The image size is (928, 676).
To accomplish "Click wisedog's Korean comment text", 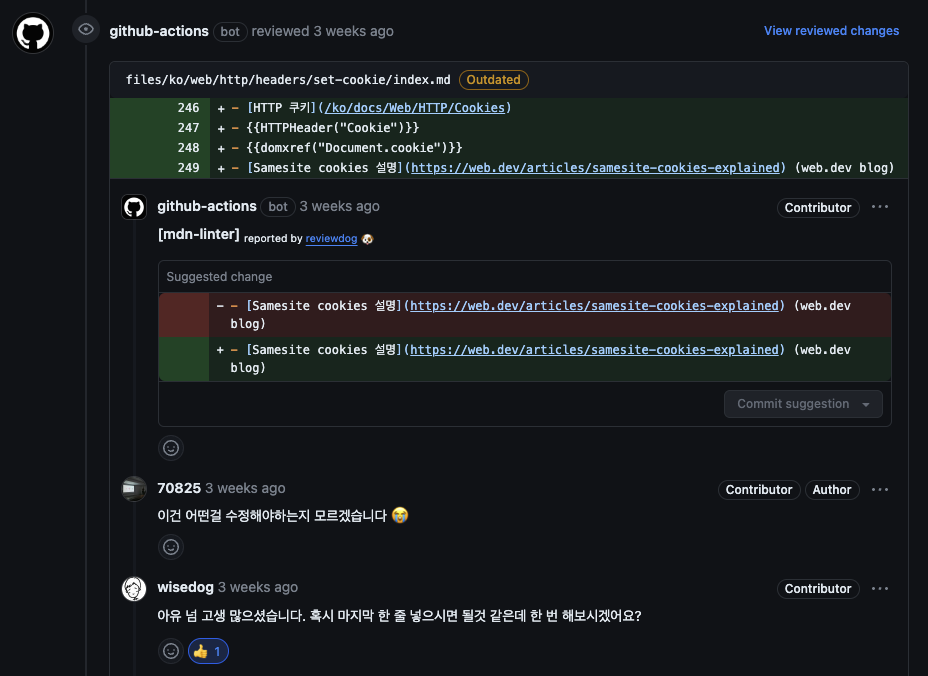I will [399, 616].
